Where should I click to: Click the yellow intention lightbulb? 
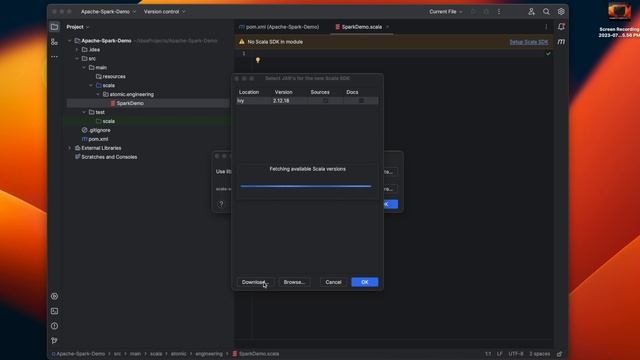258,60
